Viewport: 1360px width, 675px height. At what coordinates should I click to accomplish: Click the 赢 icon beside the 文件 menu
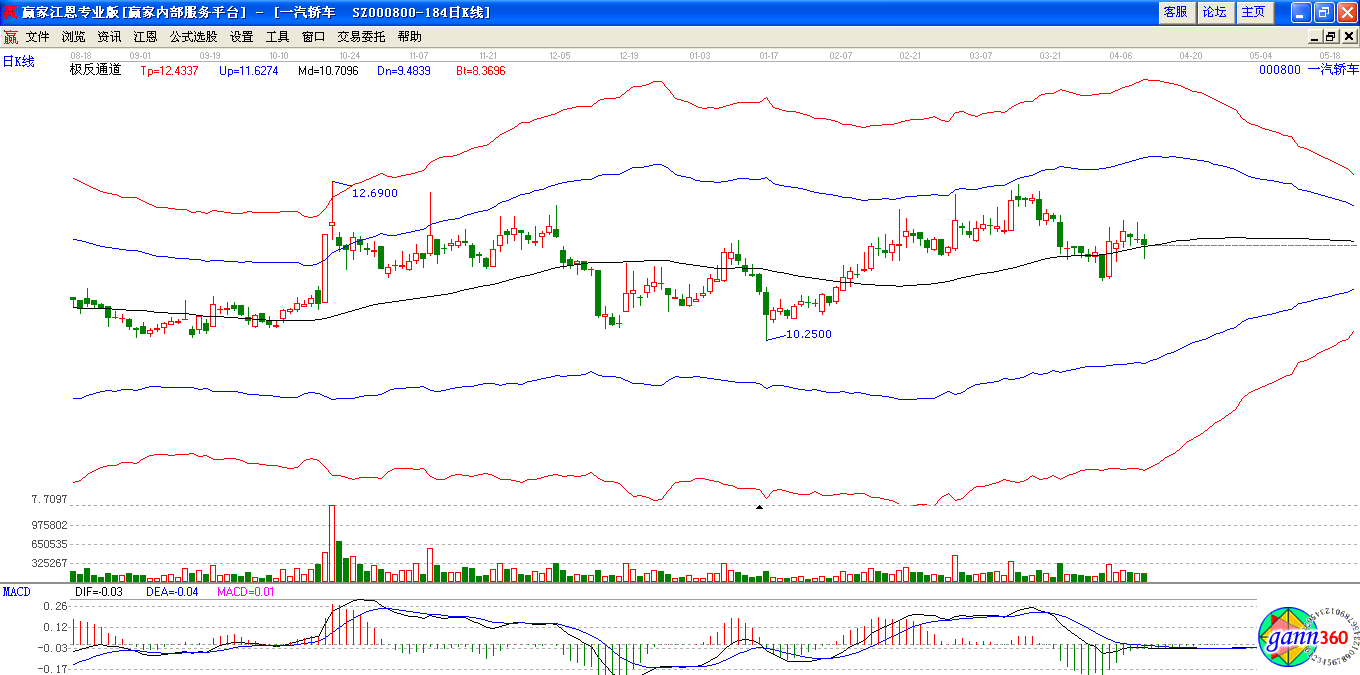pyautogui.click(x=10, y=36)
